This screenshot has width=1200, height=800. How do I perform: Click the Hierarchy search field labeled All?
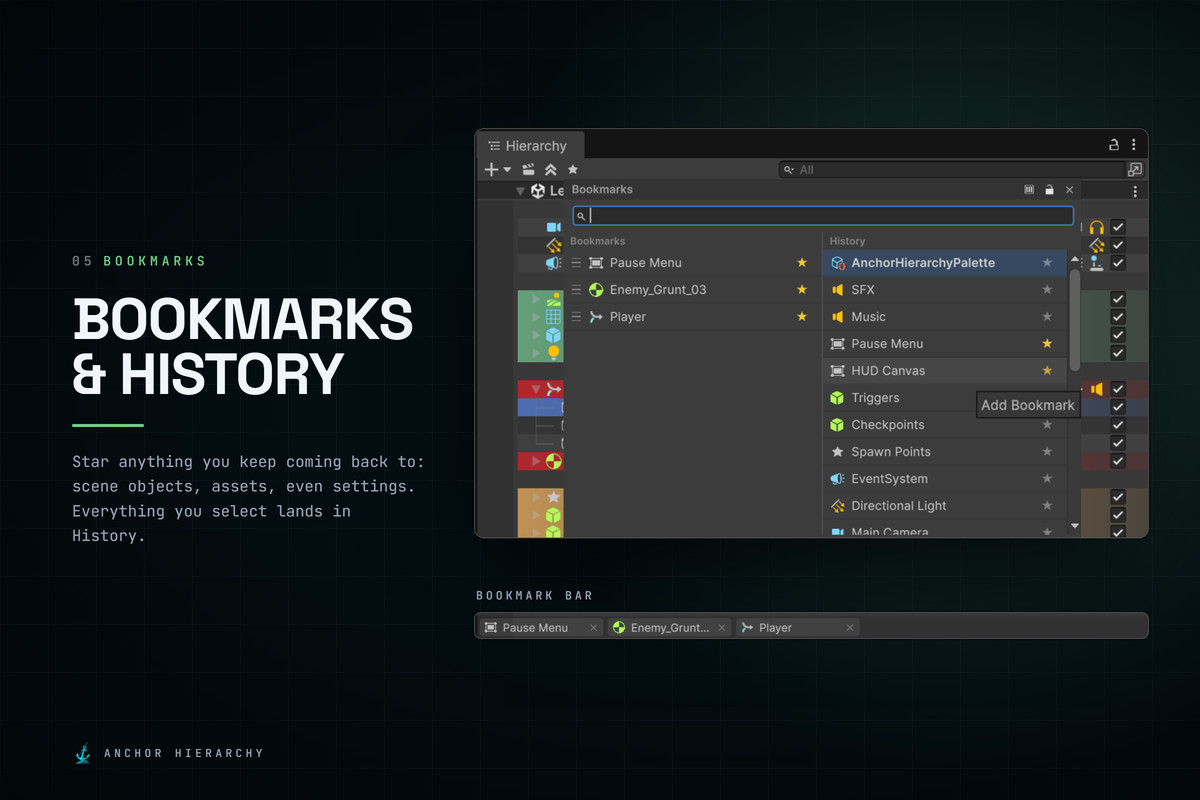(952, 170)
